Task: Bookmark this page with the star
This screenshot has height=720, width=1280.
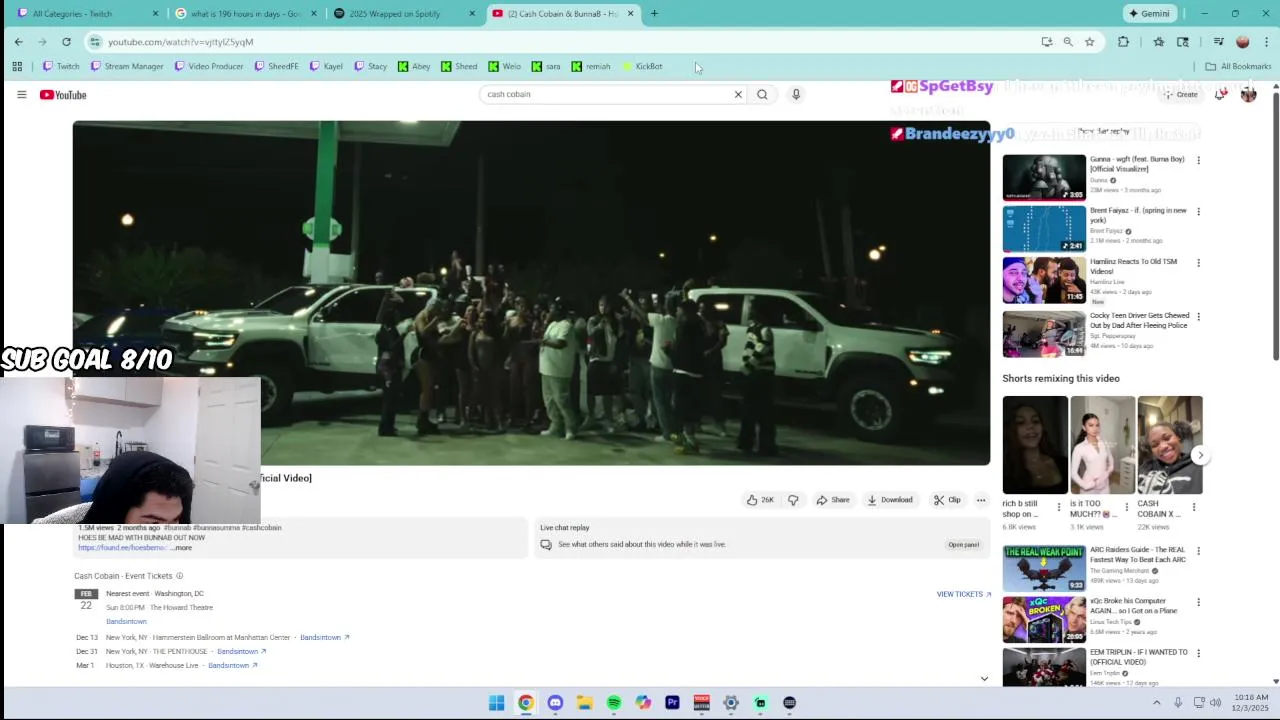Action: (x=1089, y=41)
